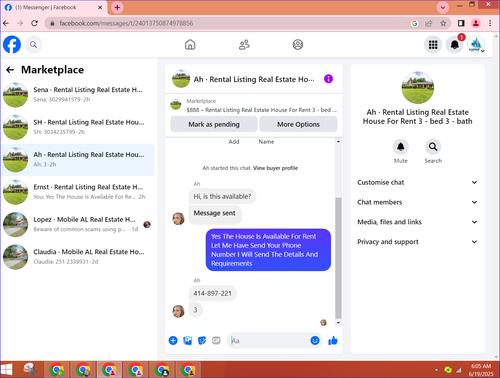Open the Claudia Mobile AL conversation

pos(78,257)
